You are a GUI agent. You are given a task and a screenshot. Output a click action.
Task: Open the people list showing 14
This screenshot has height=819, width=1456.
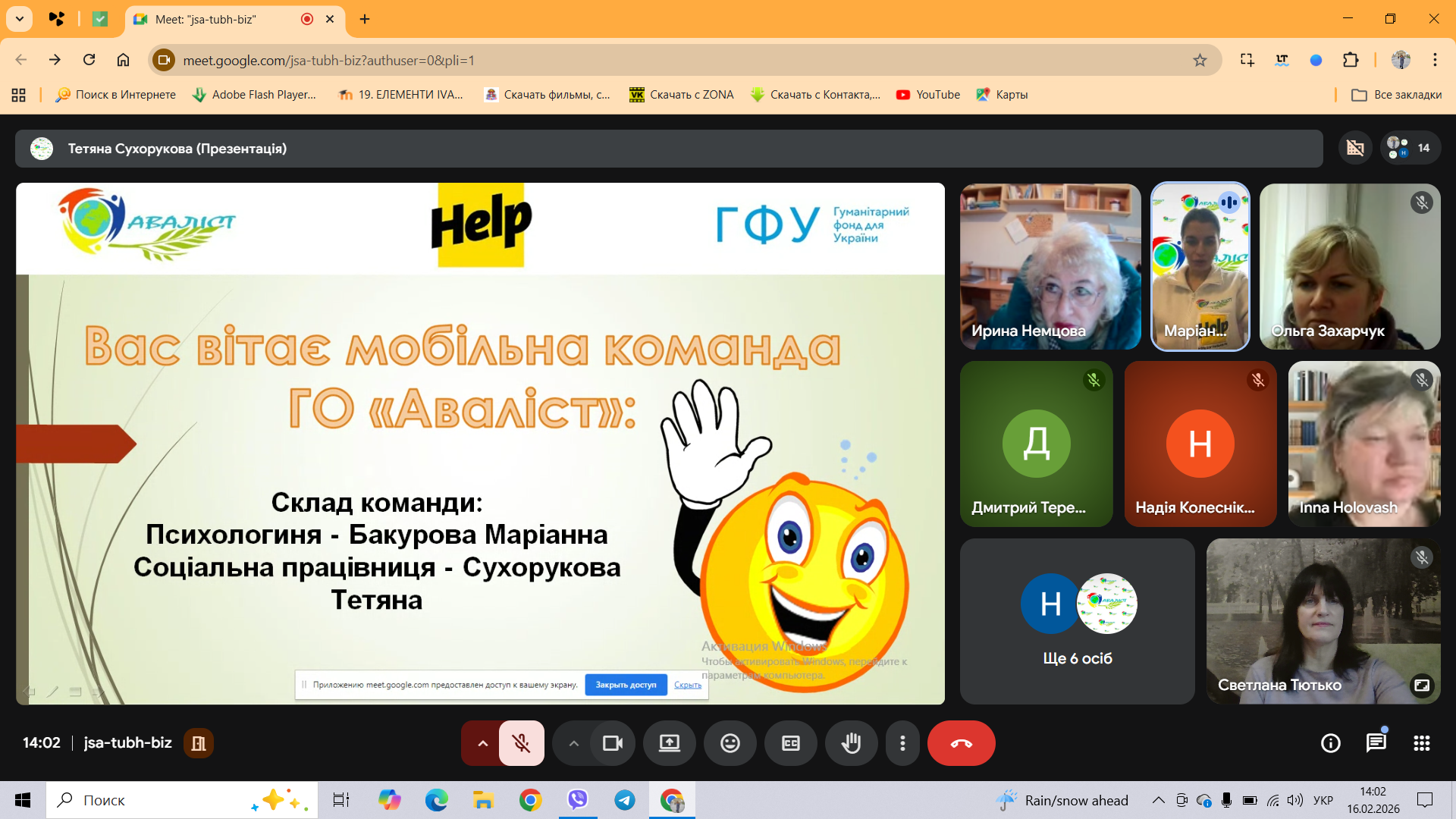tap(1409, 148)
